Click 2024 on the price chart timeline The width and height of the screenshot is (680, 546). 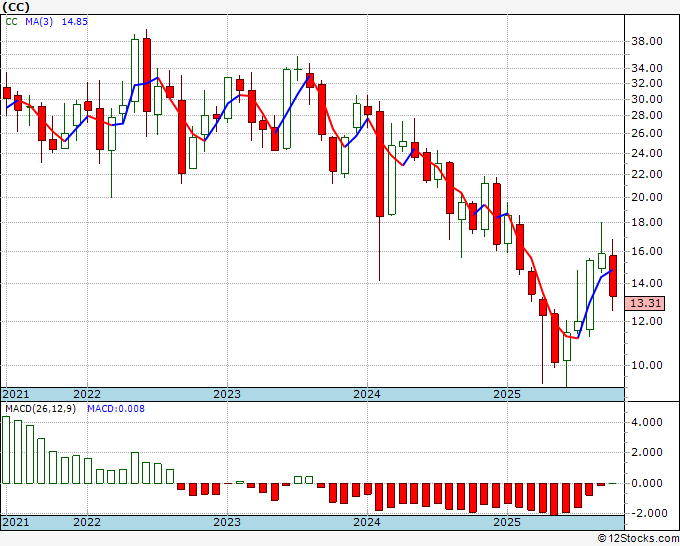tap(367, 394)
